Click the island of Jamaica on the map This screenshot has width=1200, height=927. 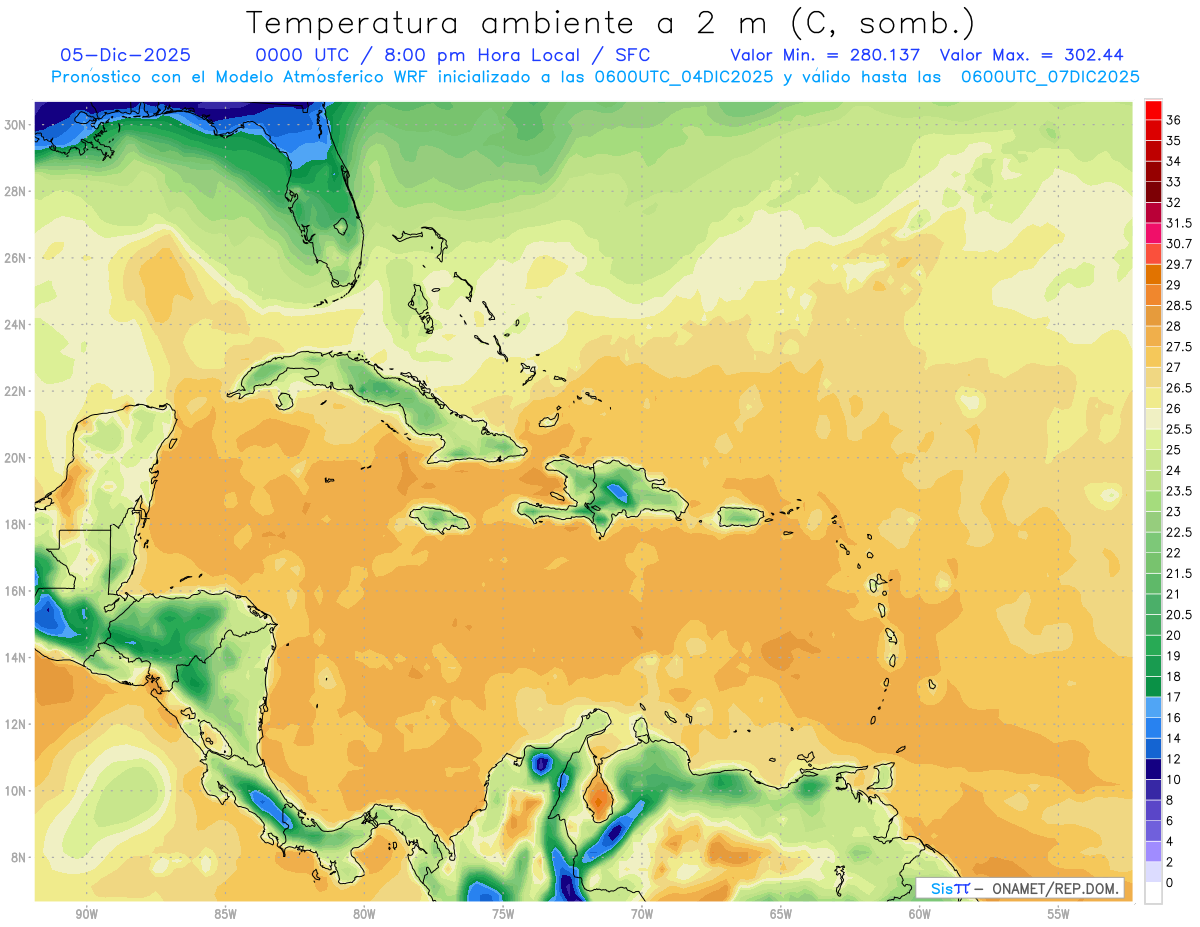click(x=440, y=518)
